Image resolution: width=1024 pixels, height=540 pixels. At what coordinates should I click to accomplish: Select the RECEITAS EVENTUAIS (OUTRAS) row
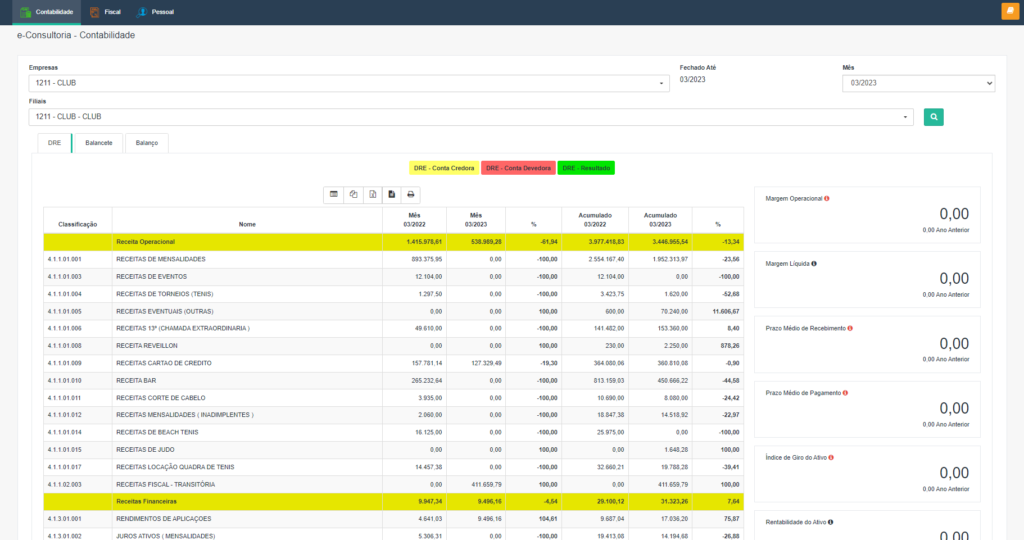click(x=393, y=311)
